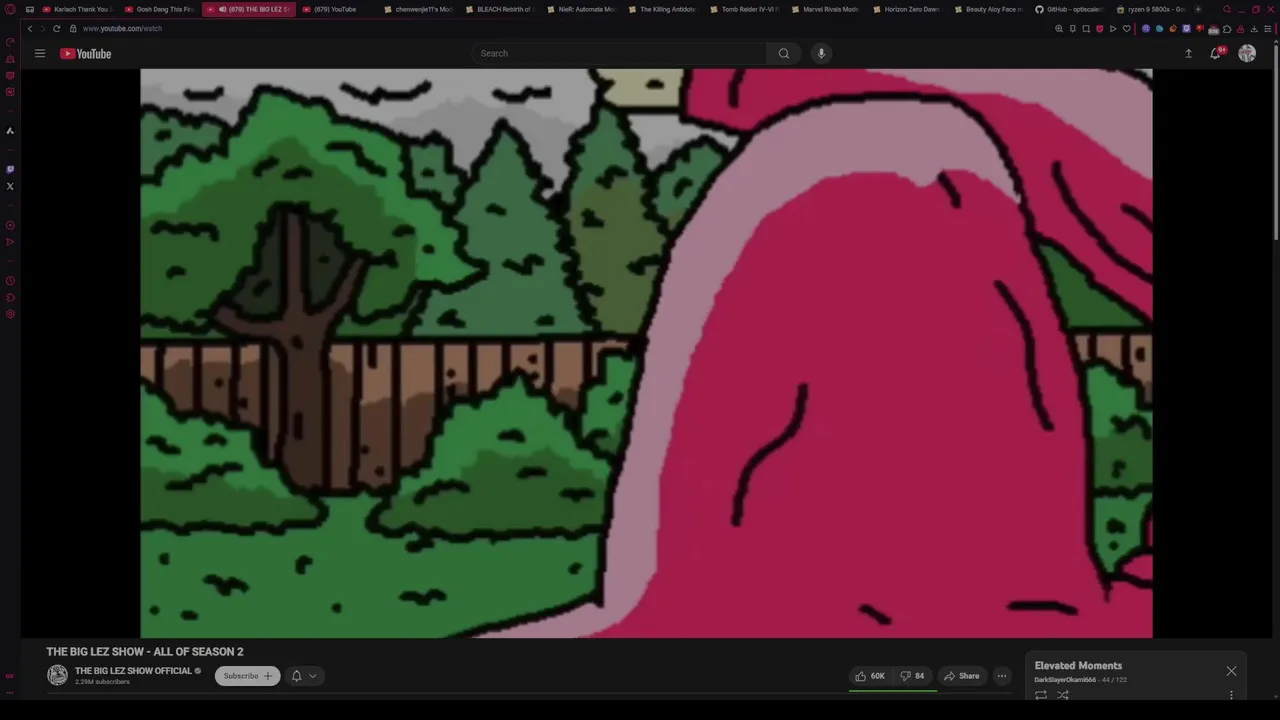Screen dimensions: 1280x720
Task: Open Easy Setup settings icon in toolbar
Action: pyautogui.click(x=1268, y=28)
